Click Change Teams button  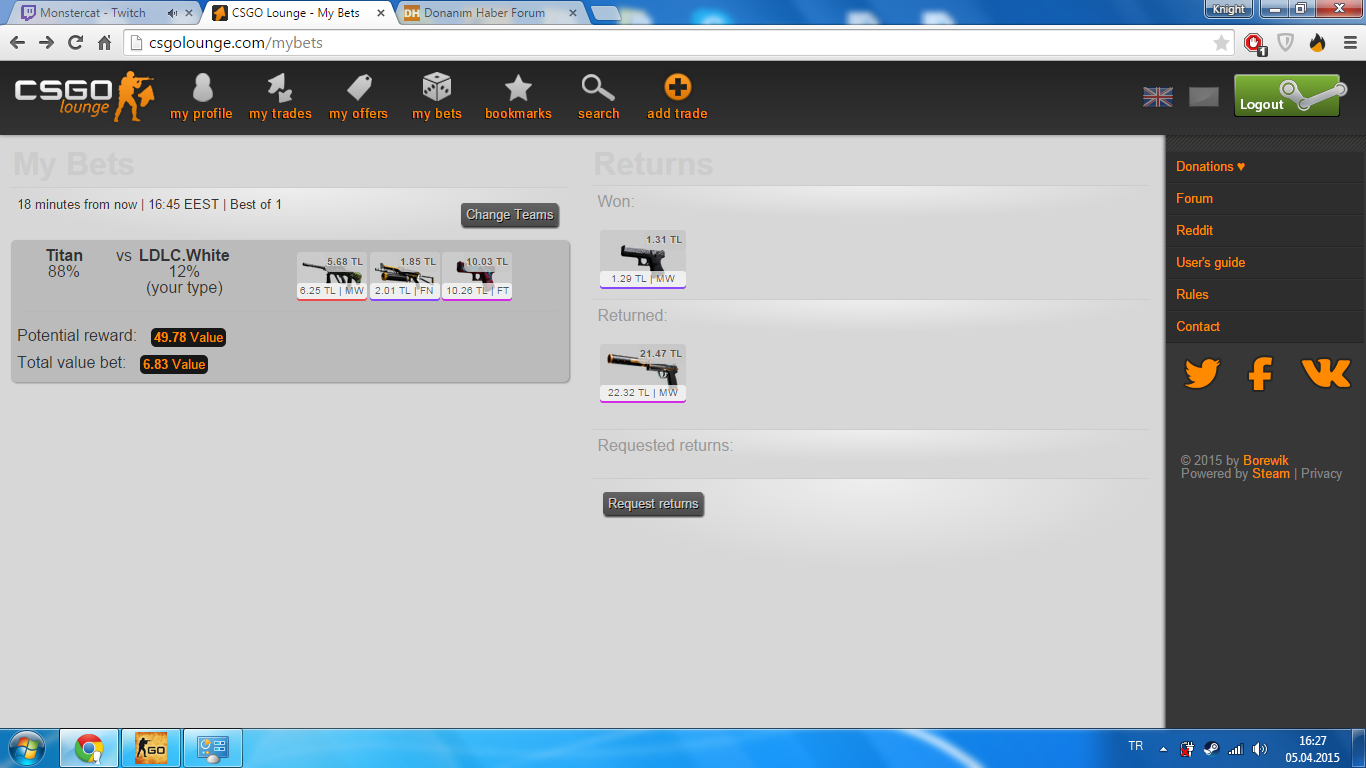tap(510, 215)
